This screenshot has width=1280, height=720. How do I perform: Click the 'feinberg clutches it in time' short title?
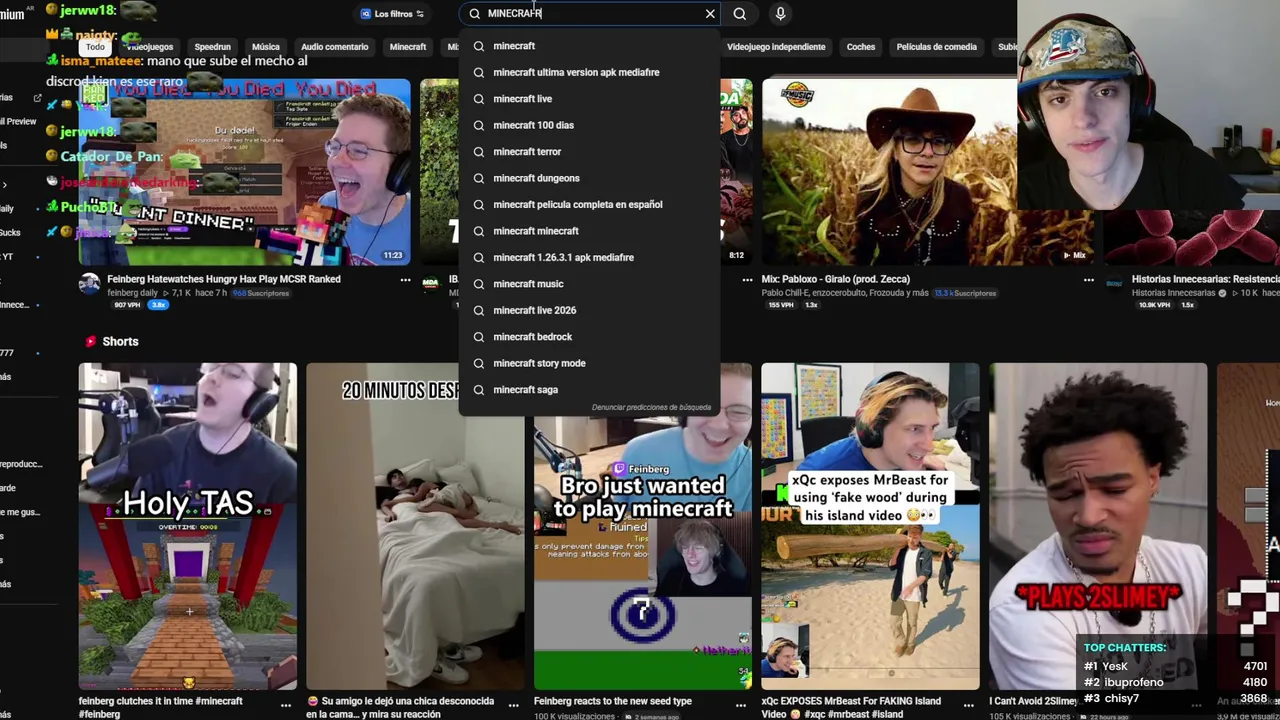(160, 707)
